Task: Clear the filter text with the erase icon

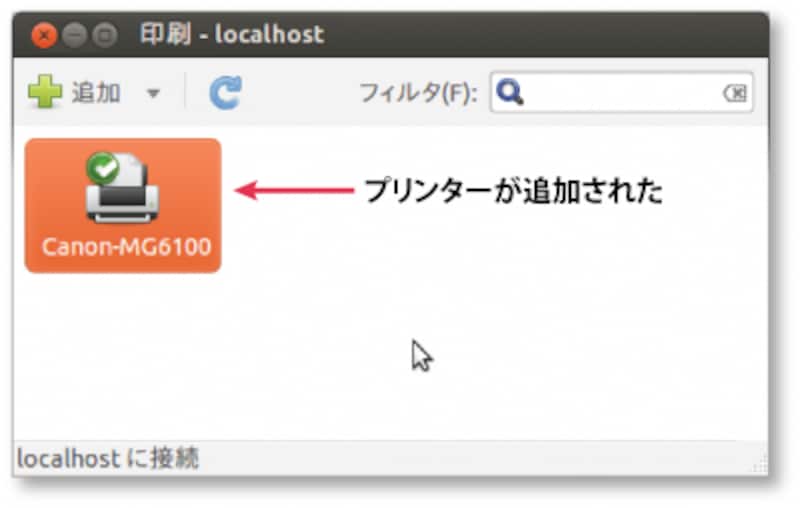Action: (735, 93)
